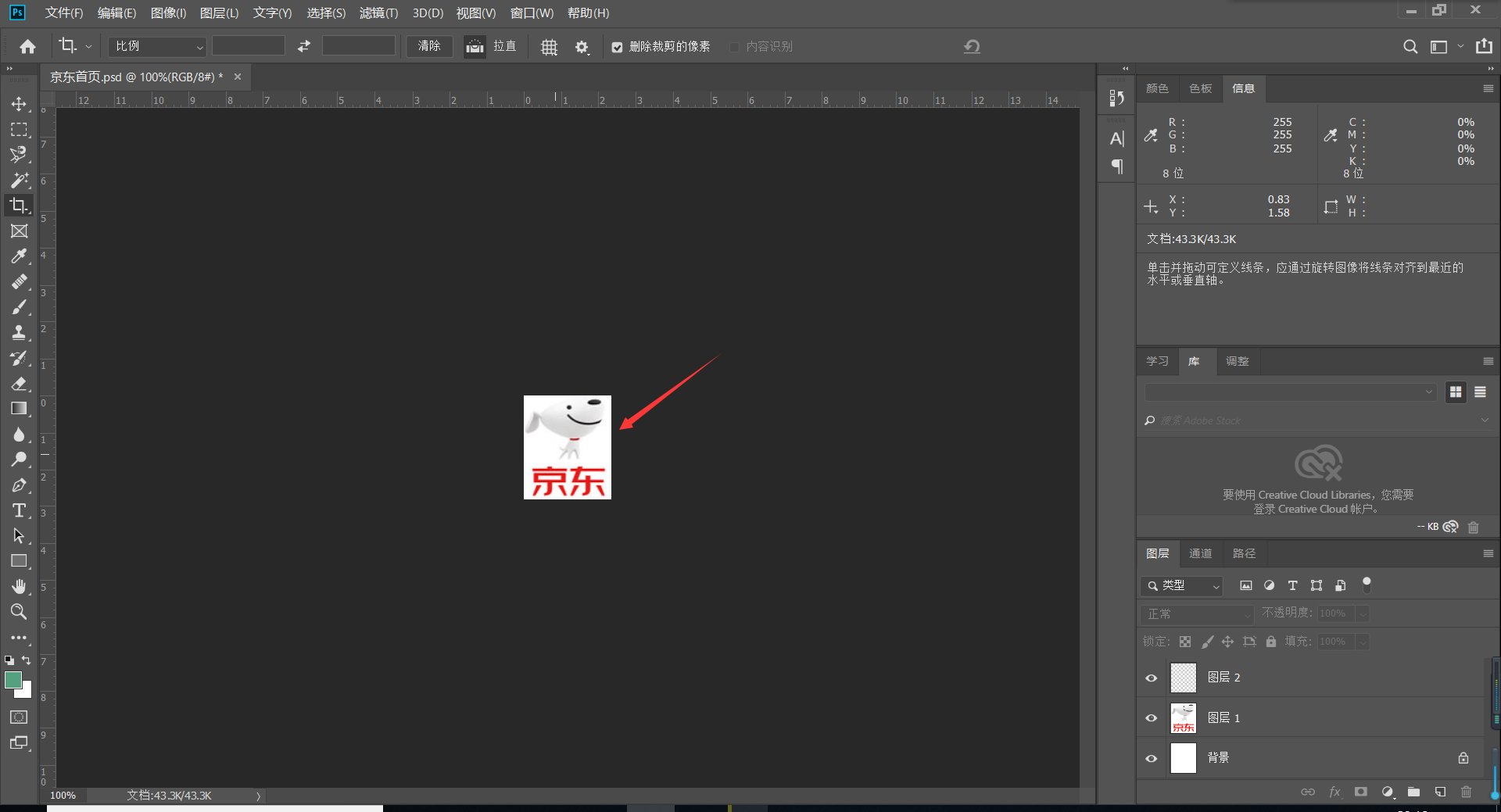The image size is (1501, 812).
Task: Create new layer icon in Layers panel
Action: point(1440,792)
